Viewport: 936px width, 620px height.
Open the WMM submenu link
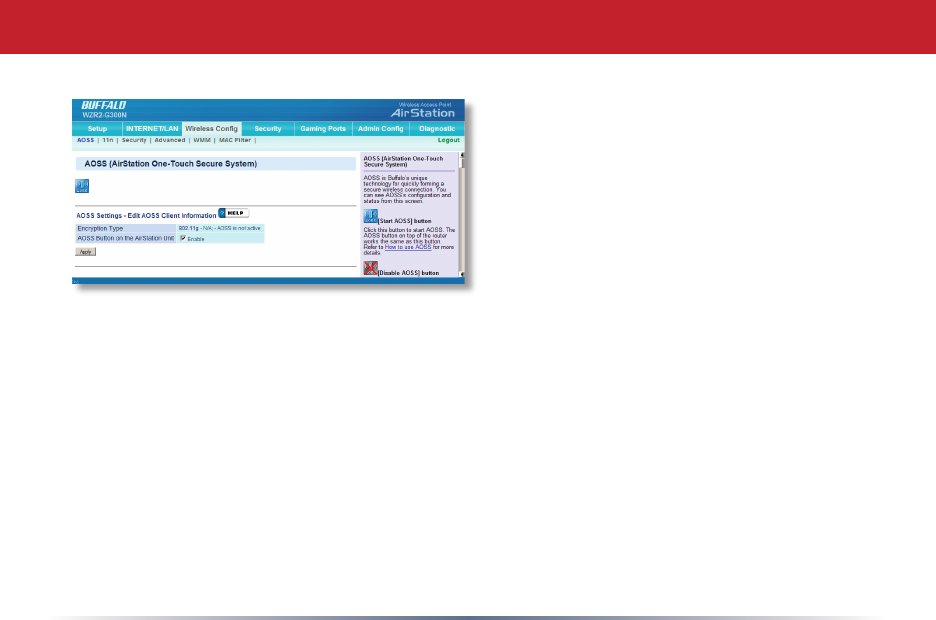coord(202,140)
